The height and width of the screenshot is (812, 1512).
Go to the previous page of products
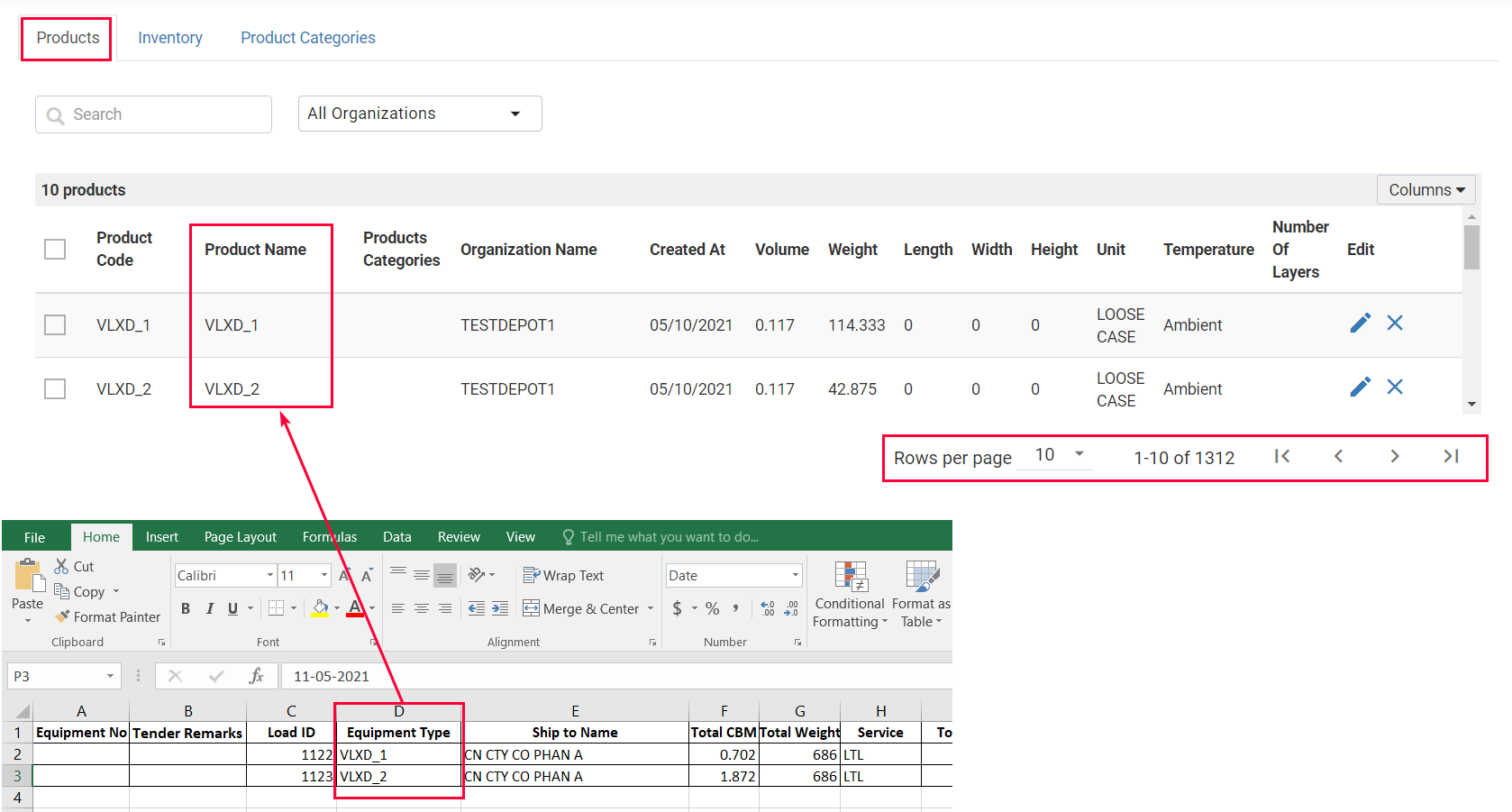coord(1338,456)
